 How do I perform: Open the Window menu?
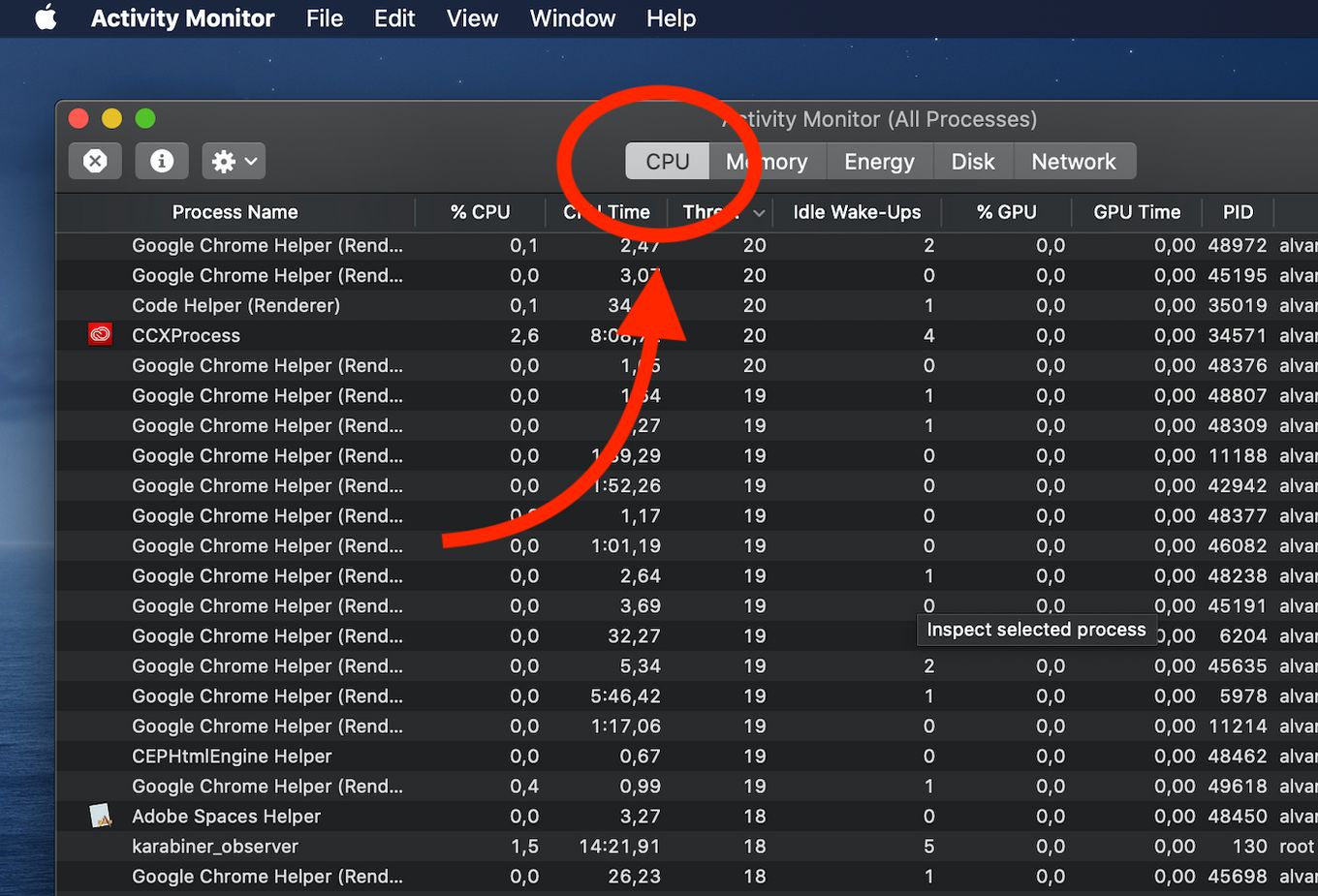tap(573, 18)
